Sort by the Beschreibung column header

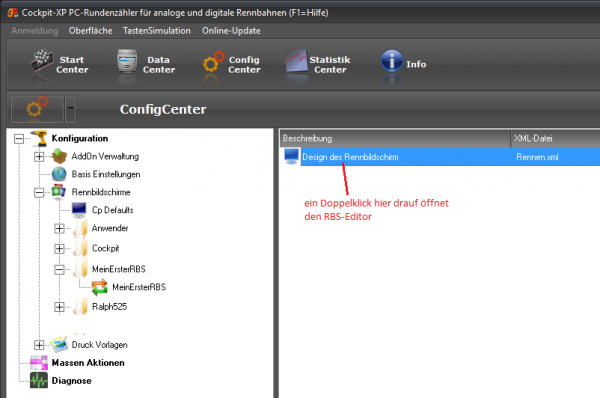pyautogui.click(x=395, y=139)
